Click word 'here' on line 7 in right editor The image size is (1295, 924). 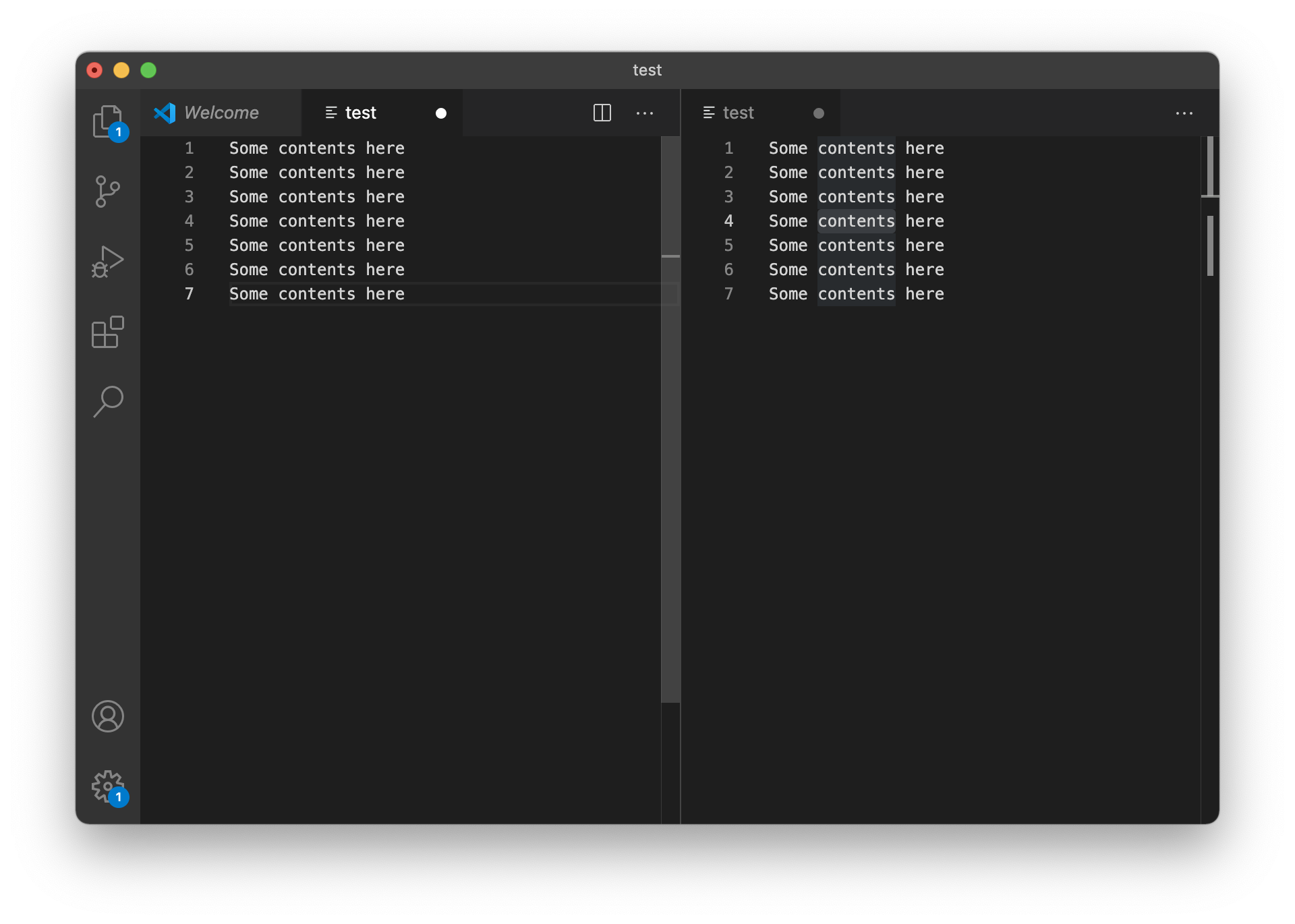click(925, 294)
